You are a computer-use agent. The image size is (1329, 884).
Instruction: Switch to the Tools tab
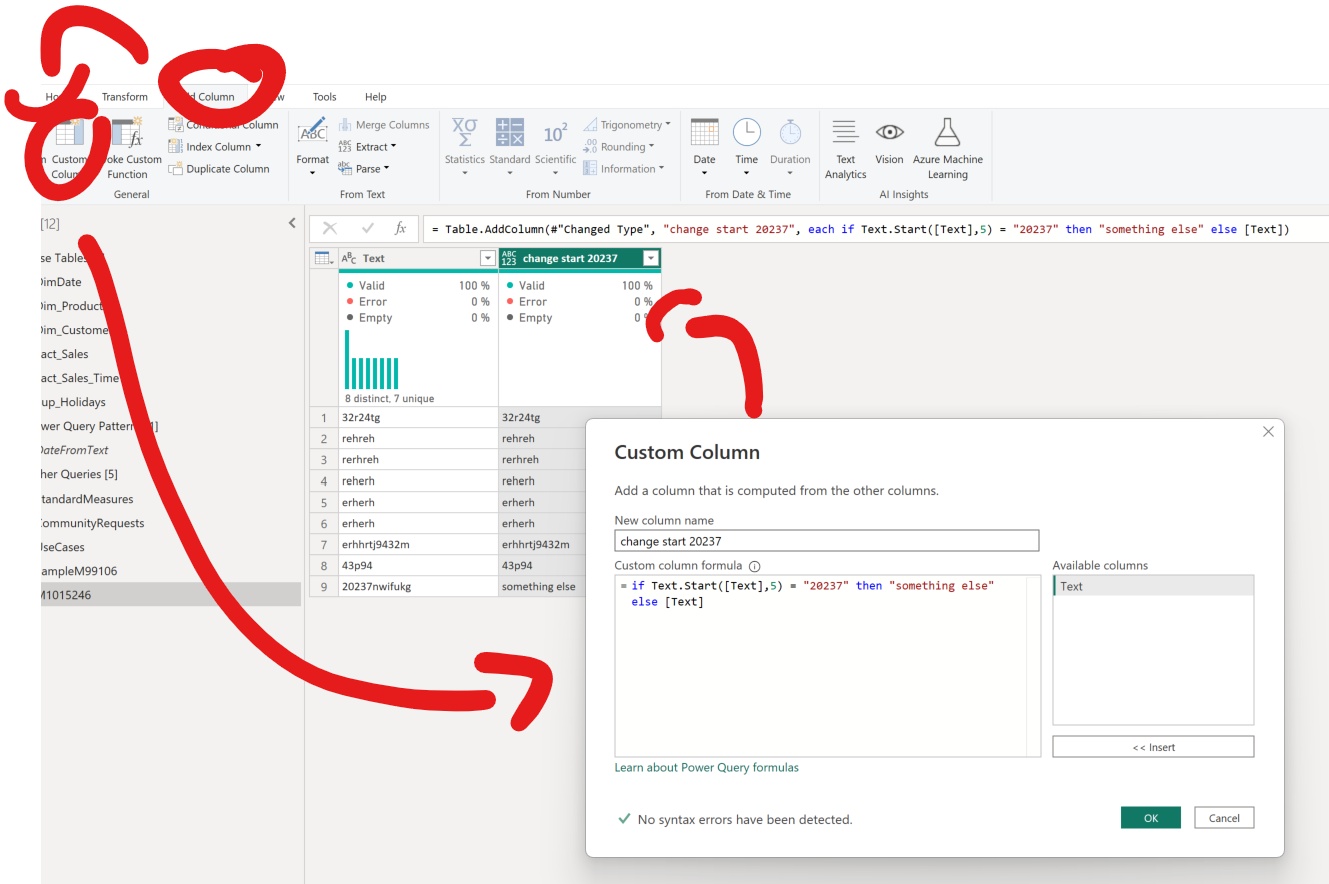(324, 97)
